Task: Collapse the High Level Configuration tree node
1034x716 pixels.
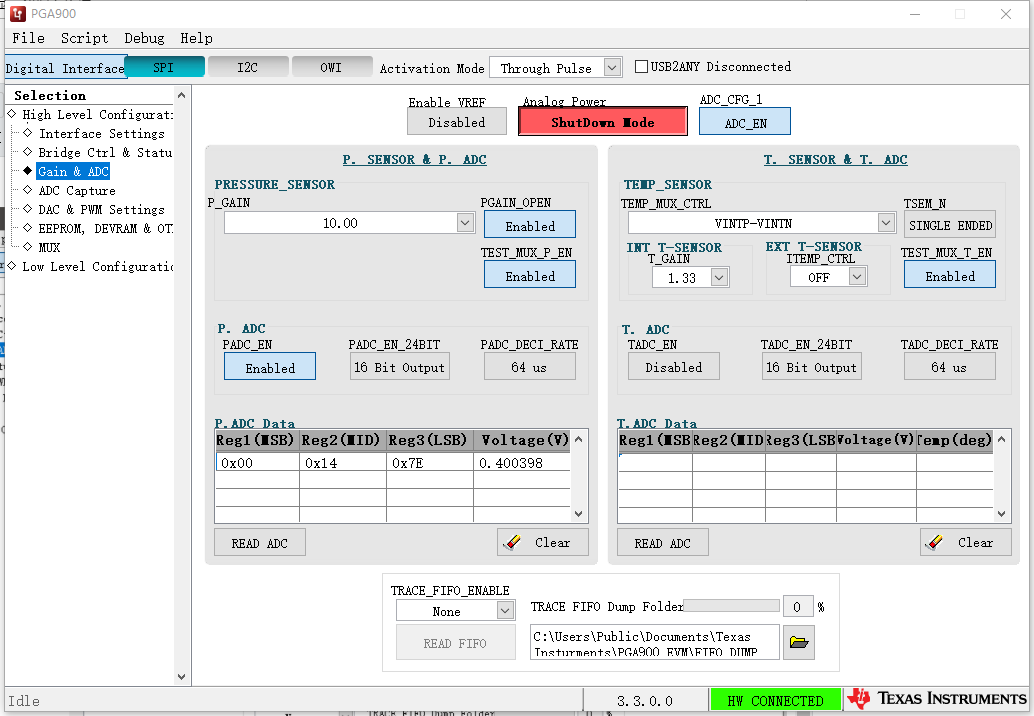Action: pos(12,114)
